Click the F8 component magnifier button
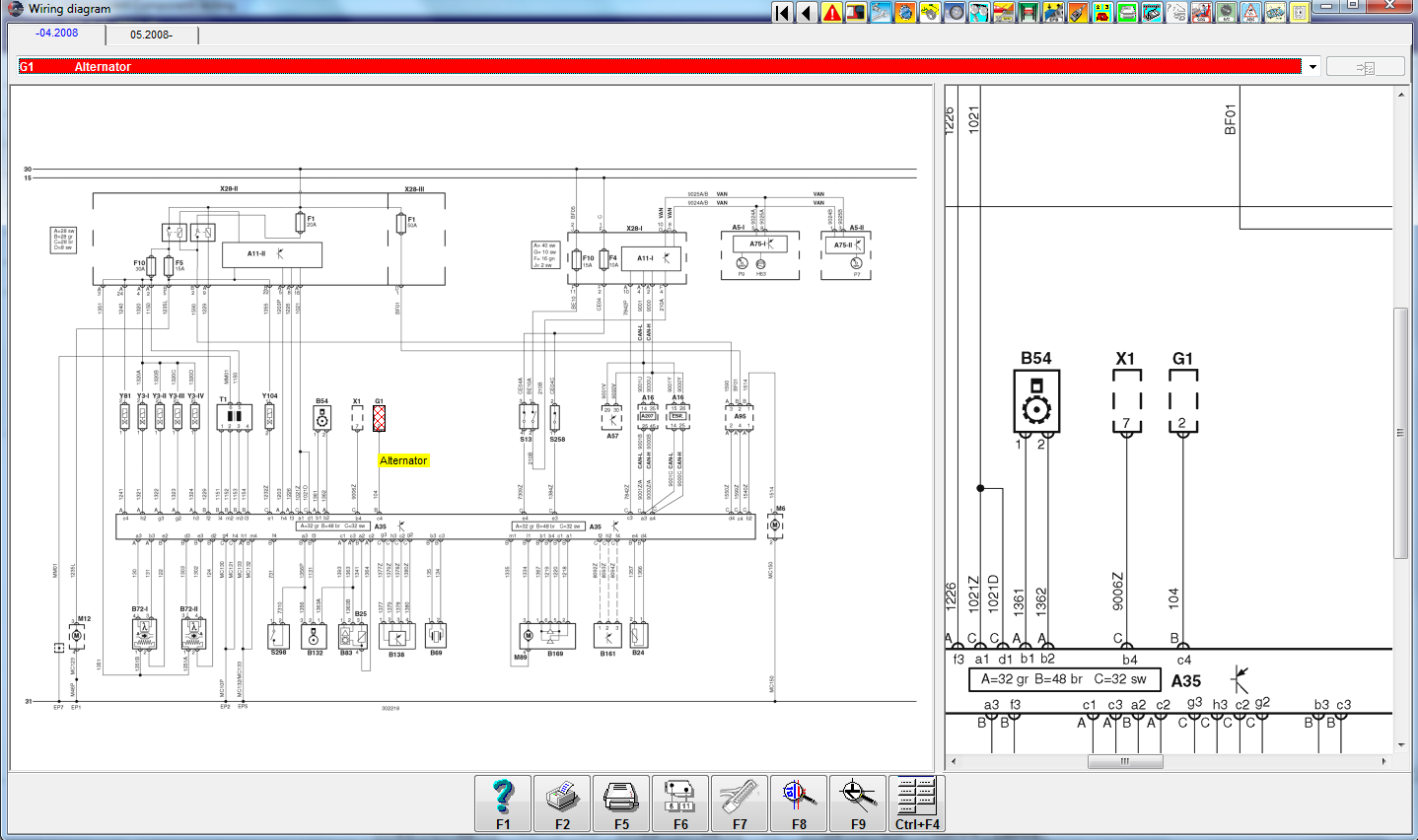Image resolution: width=1418 pixels, height=840 pixels. coord(799,804)
